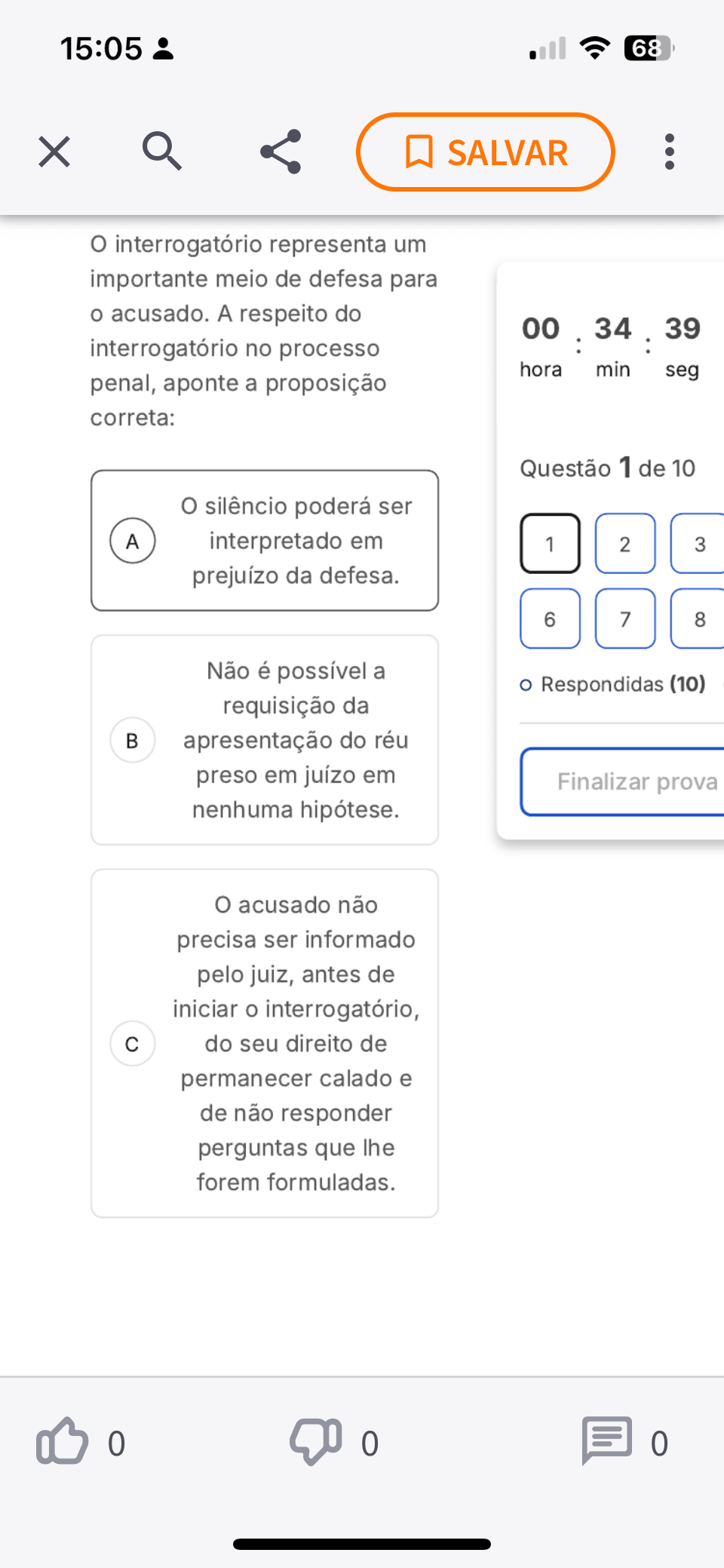This screenshot has width=724, height=1568.
Task: Navigate to question 7 box
Action: coord(625,619)
